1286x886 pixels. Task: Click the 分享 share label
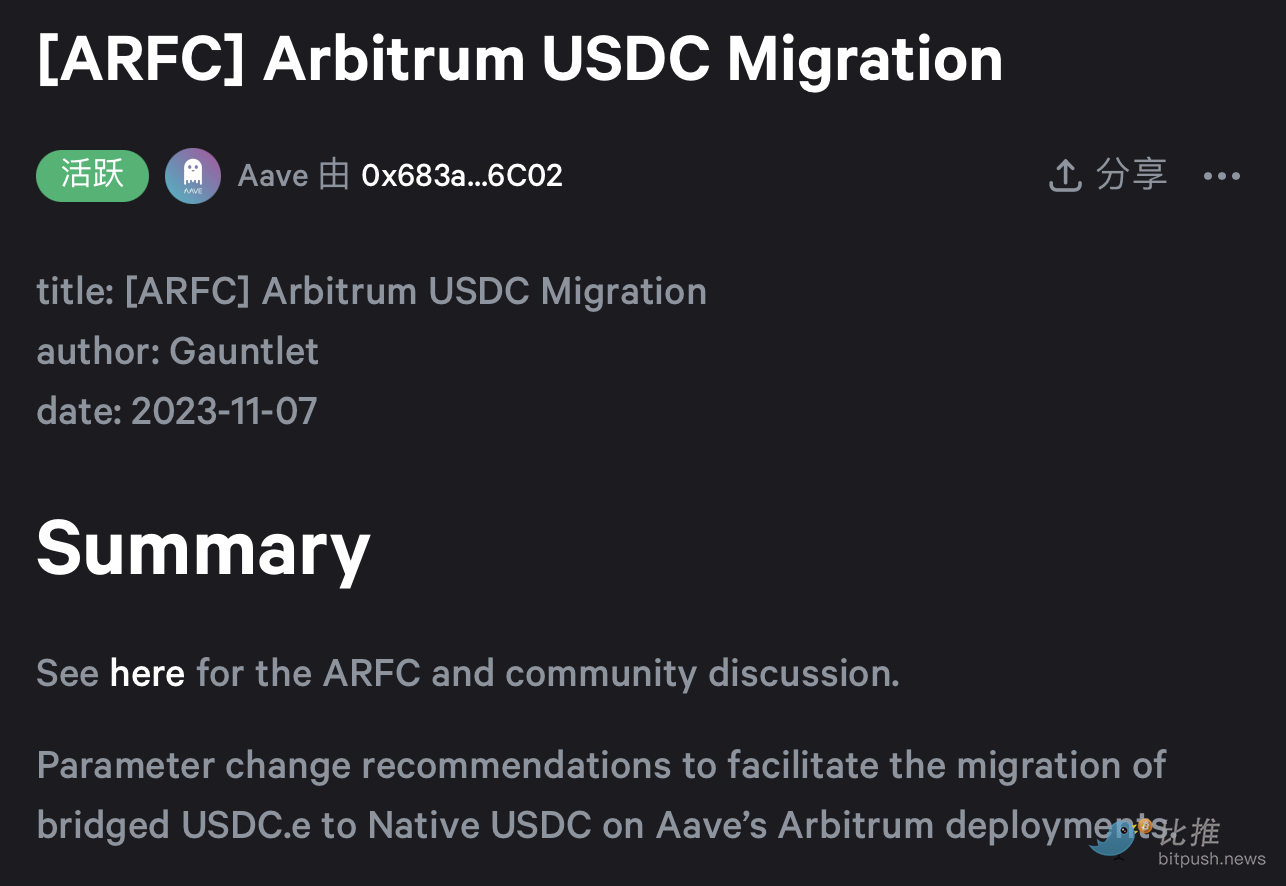point(1131,175)
